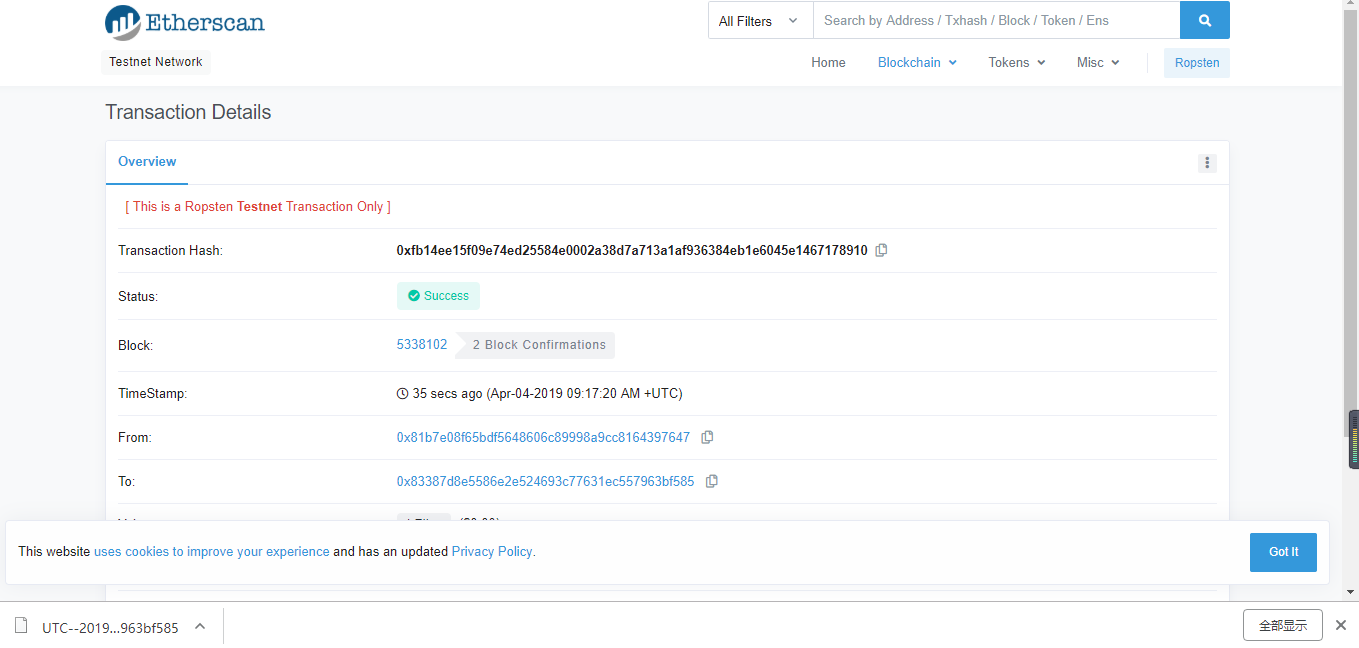Click the 'Block:' label
This screenshot has height=648, width=1359.
[x=135, y=346]
